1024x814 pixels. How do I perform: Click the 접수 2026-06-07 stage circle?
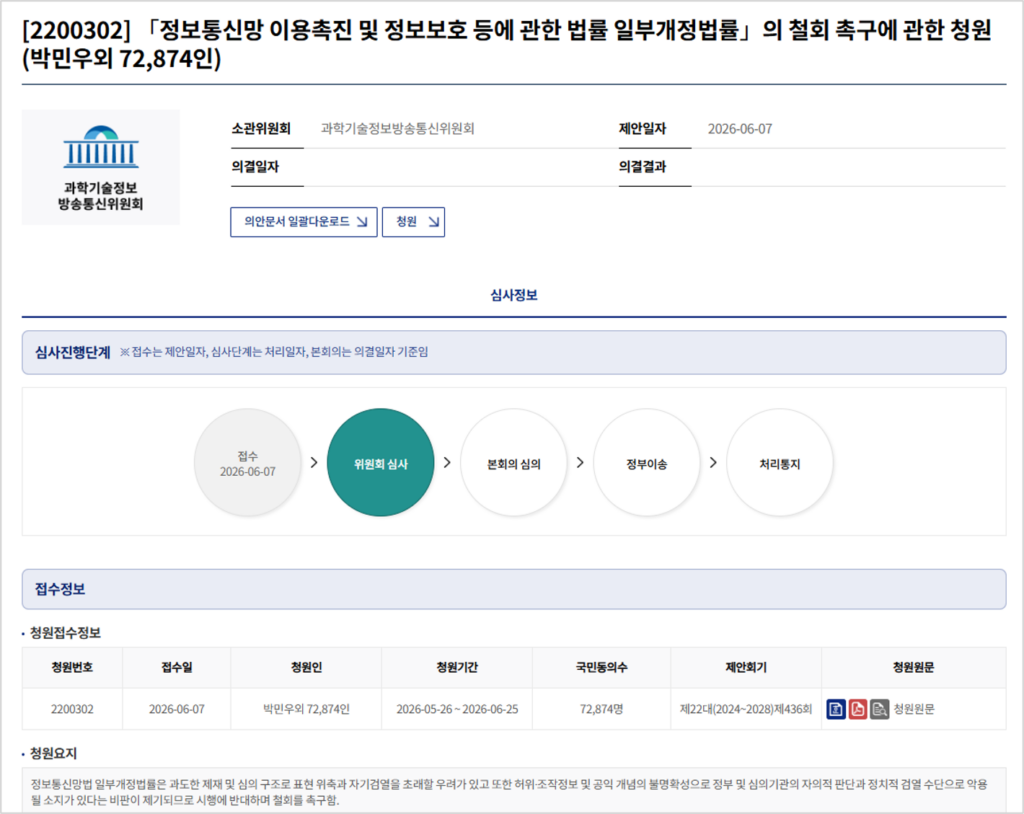pos(248,463)
